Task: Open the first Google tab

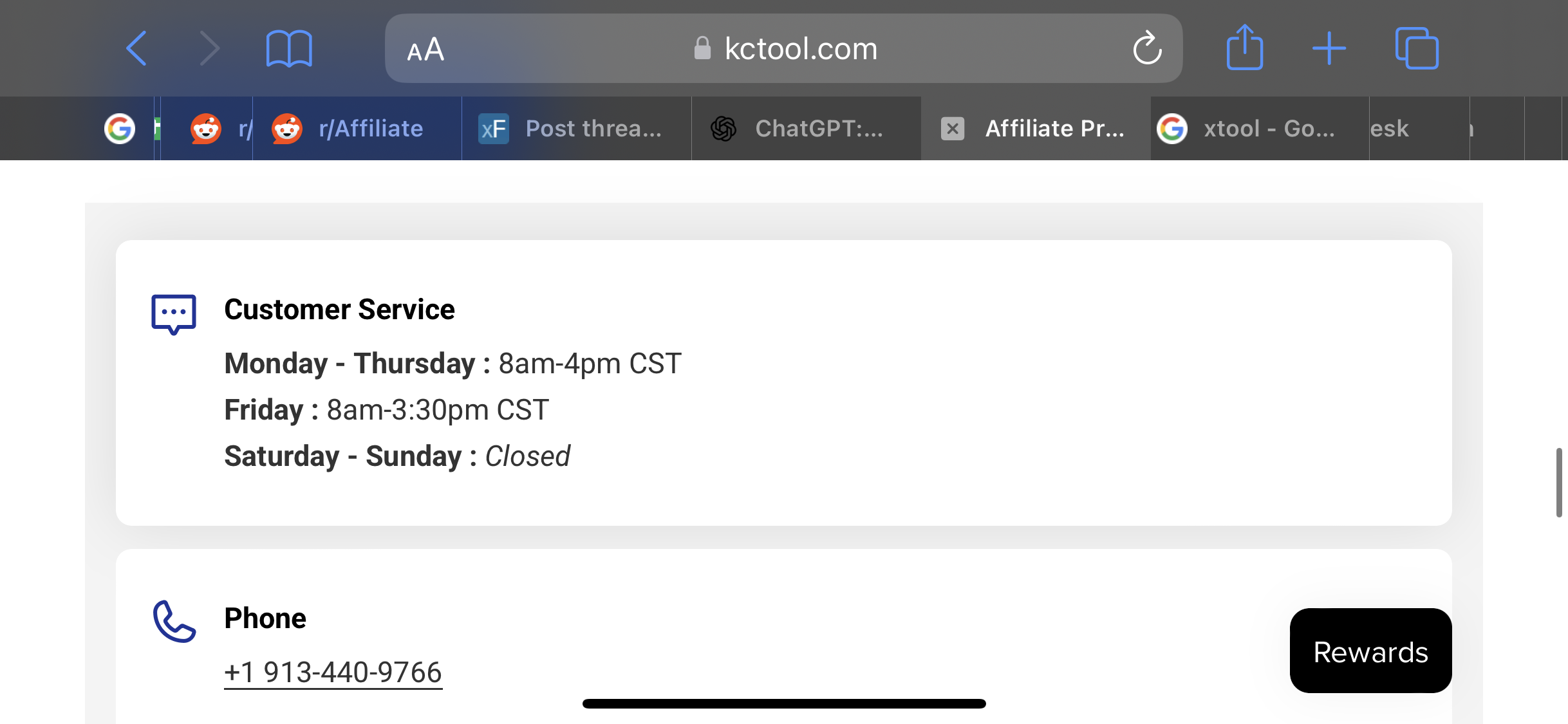Action: tap(126, 129)
